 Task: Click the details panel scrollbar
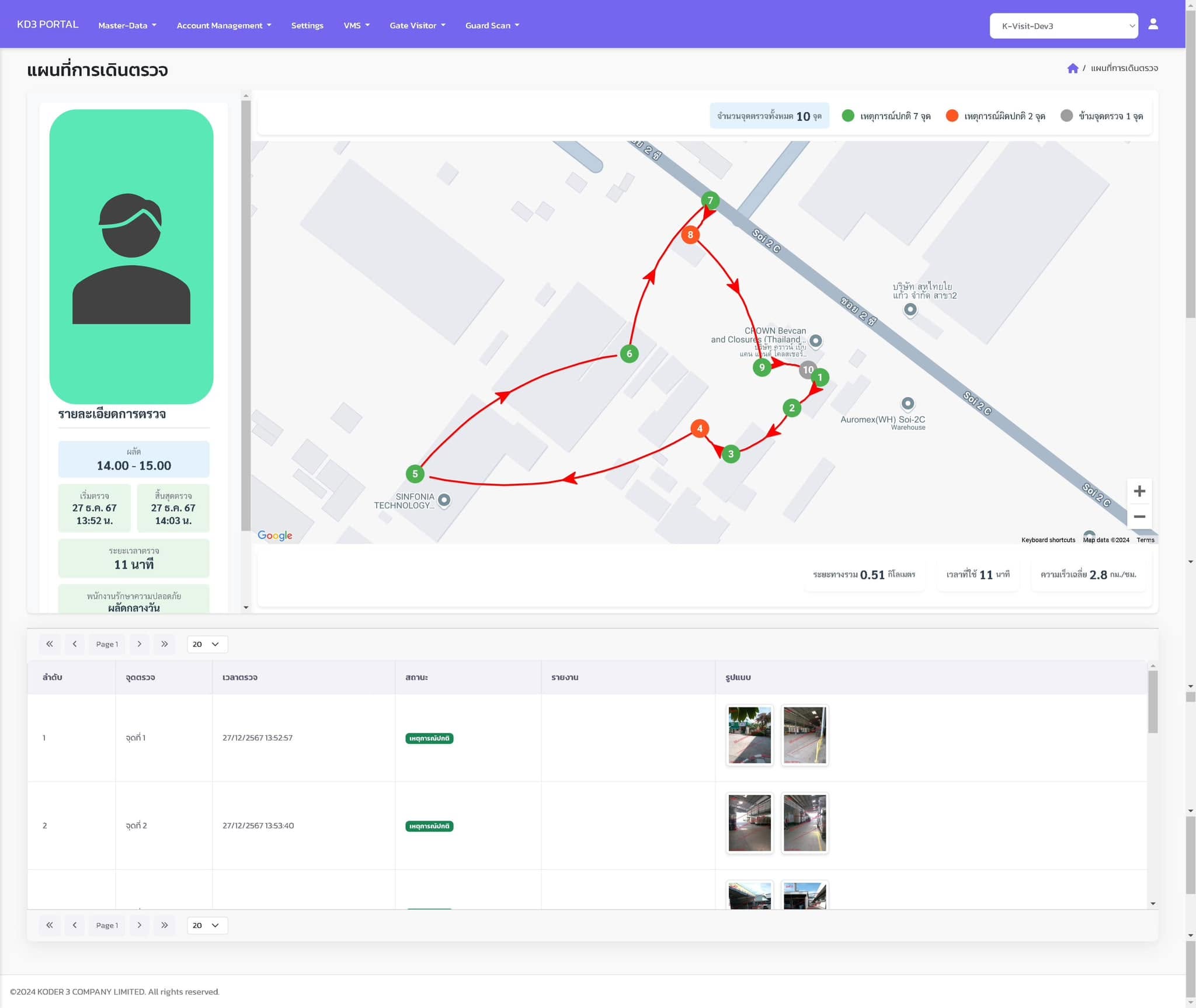click(246, 315)
